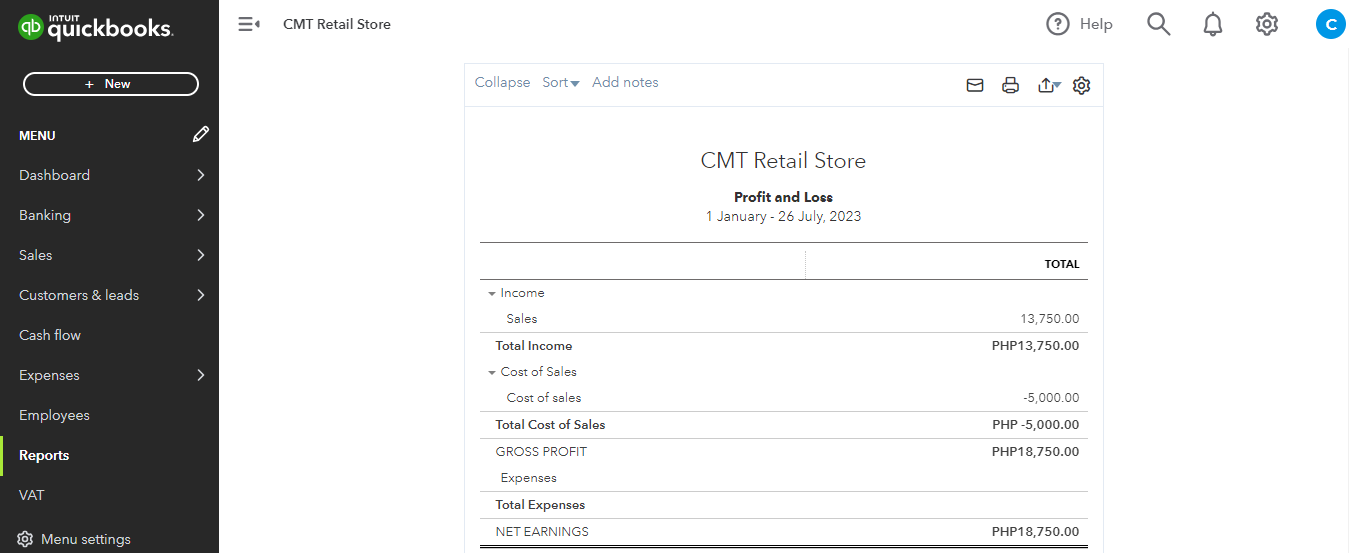
Task: Open the Sort dropdown
Action: click(x=561, y=82)
